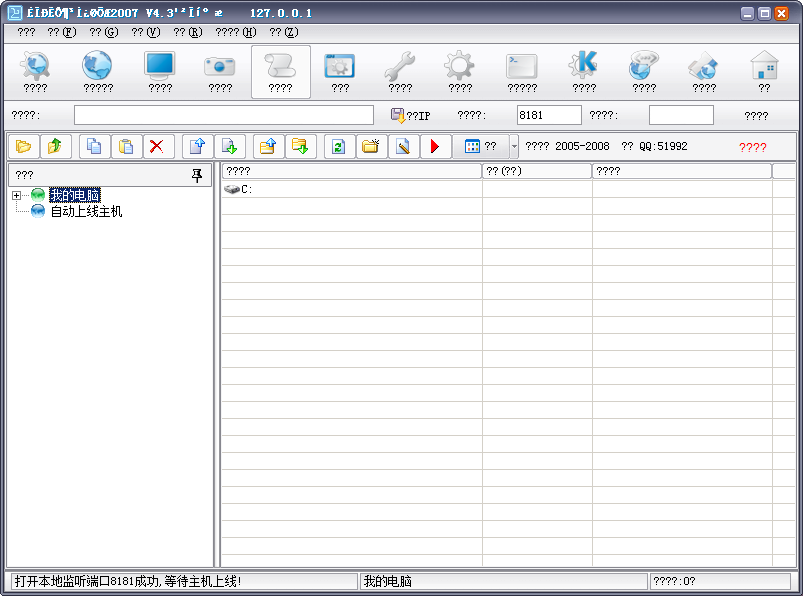Click the open folder icon in file toolbar
This screenshot has height=596, width=803.
(x=24, y=147)
